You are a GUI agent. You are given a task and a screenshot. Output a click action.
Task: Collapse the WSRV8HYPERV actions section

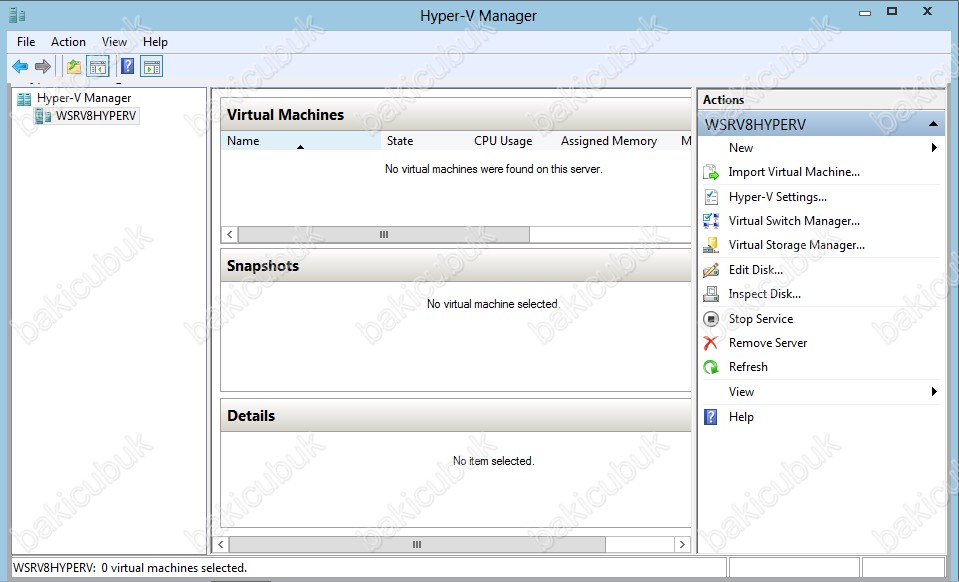click(x=933, y=124)
